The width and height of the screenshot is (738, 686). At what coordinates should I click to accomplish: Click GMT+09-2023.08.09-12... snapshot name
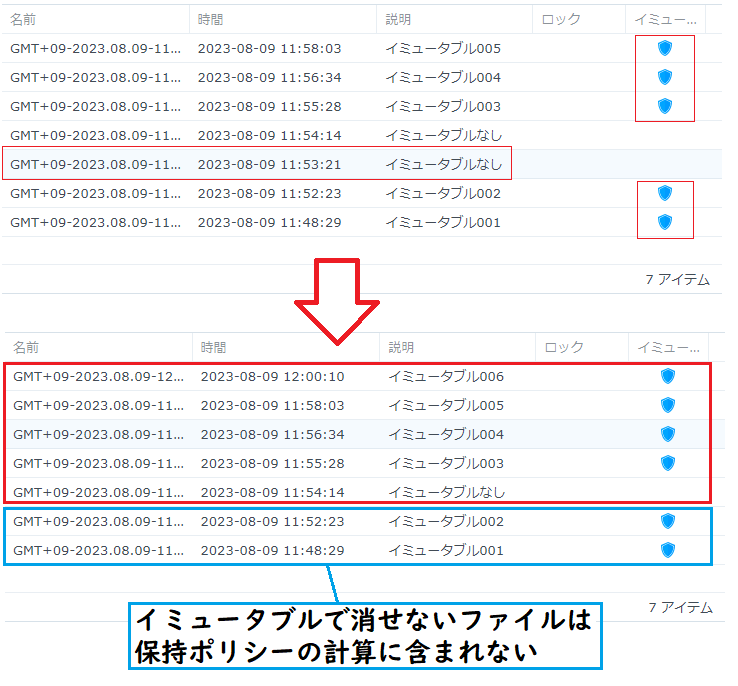click(x=98, y=376)
